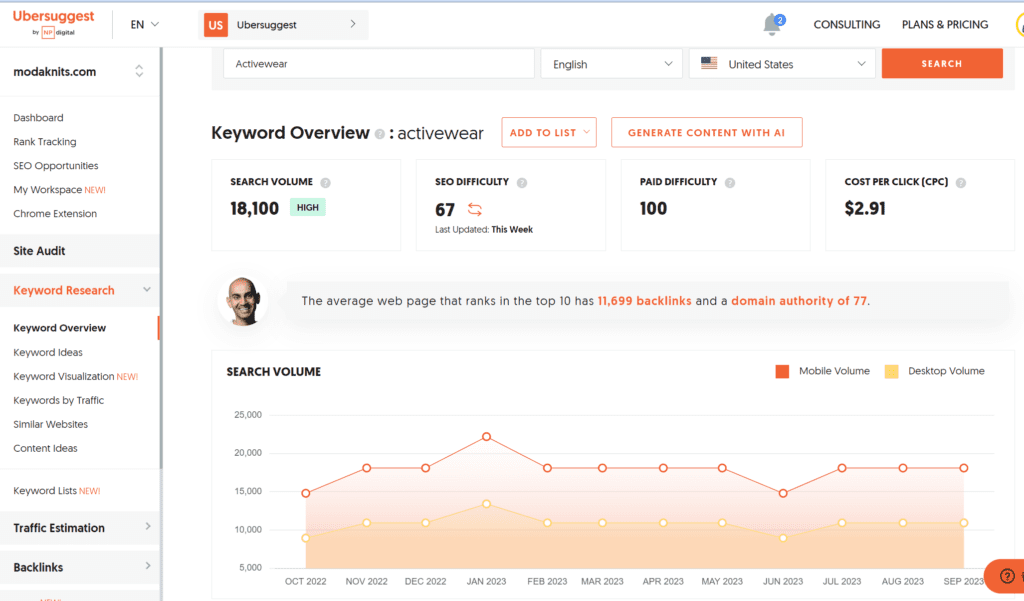Image resolution: width=1024 pixels, height=601 pixels.
Task: Click the orange Mobile Volume color swatch
Action: pyautogui.click(x=783, y=370)
